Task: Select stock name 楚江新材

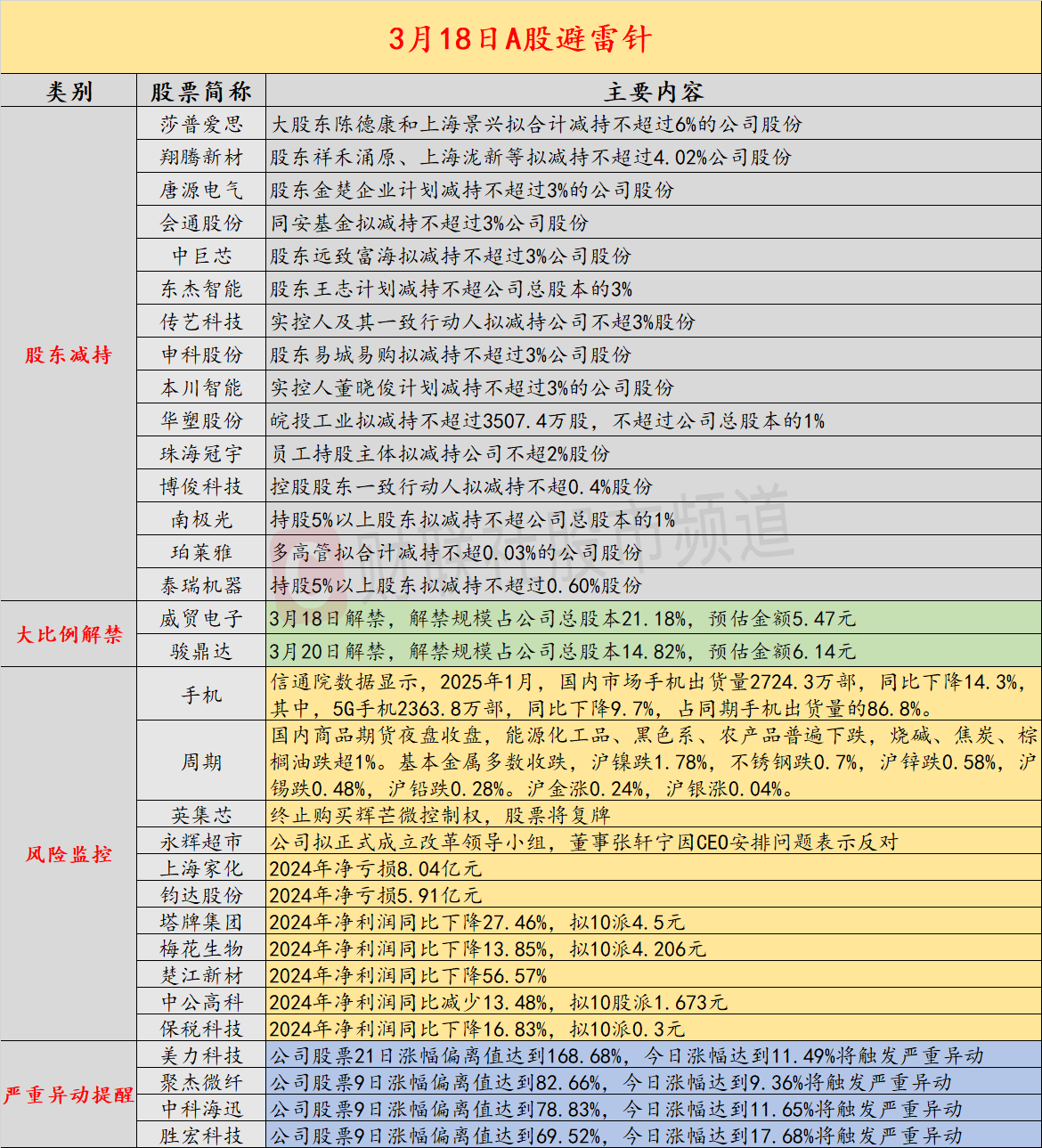Action: pos(201,975)
